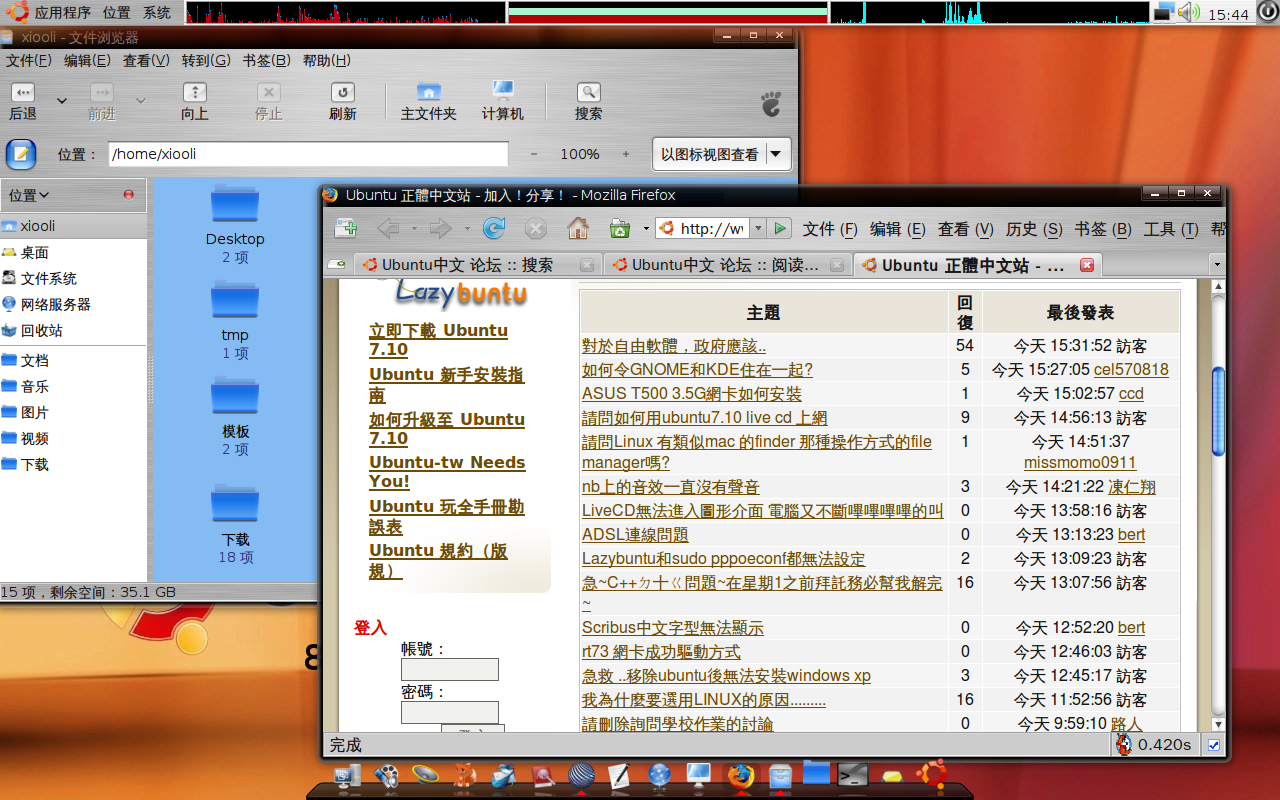Click zoom in plus in file browser
Image resolution: width=1280 pixels, height=800 pixels.
coord(626,154)
